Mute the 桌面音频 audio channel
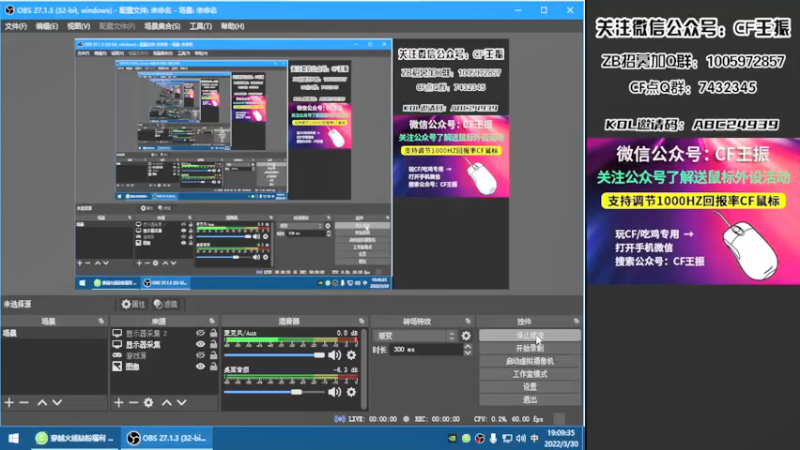 [x=335, y=392]
